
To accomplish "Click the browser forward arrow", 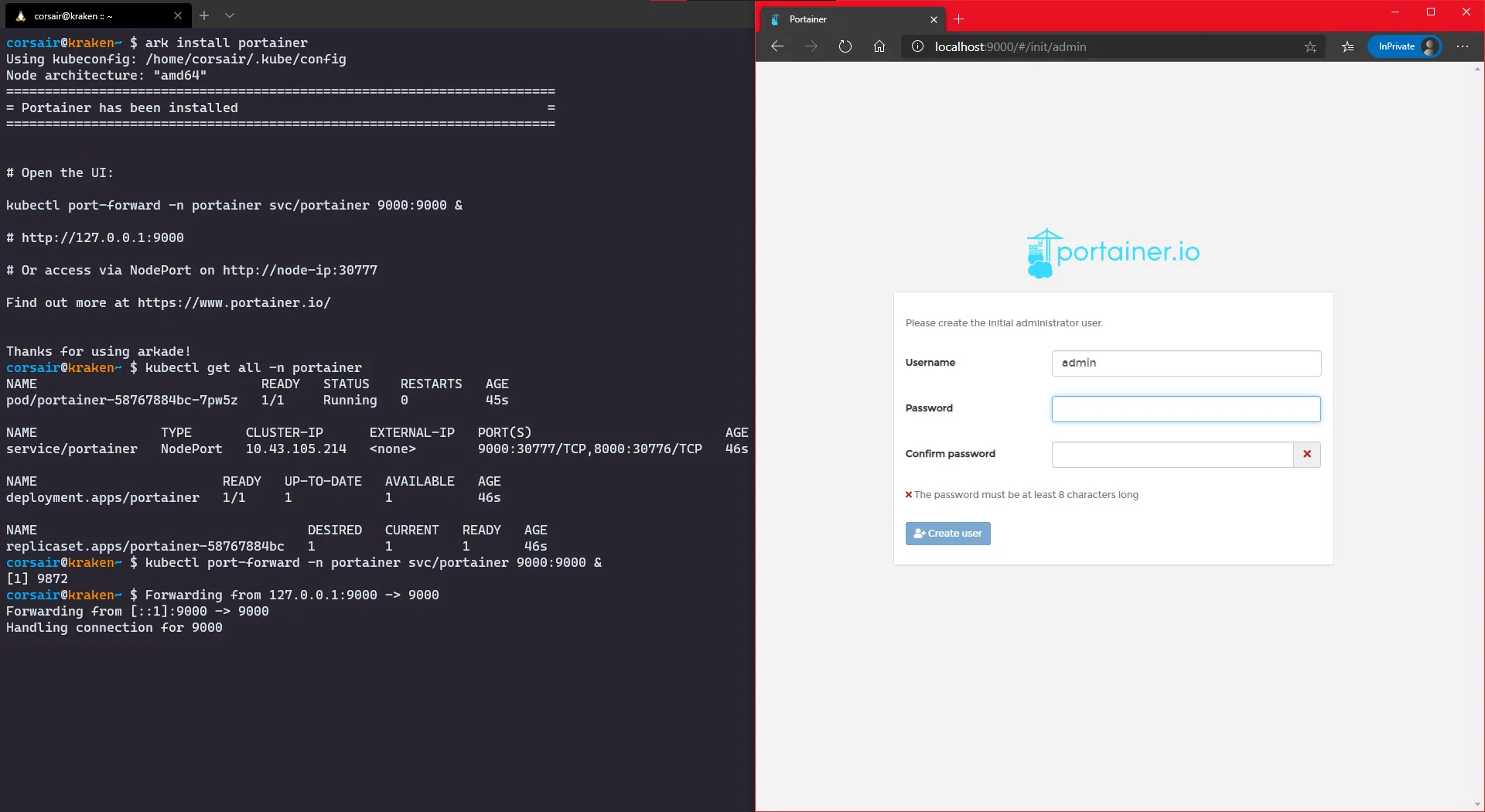I will point(811,46).
